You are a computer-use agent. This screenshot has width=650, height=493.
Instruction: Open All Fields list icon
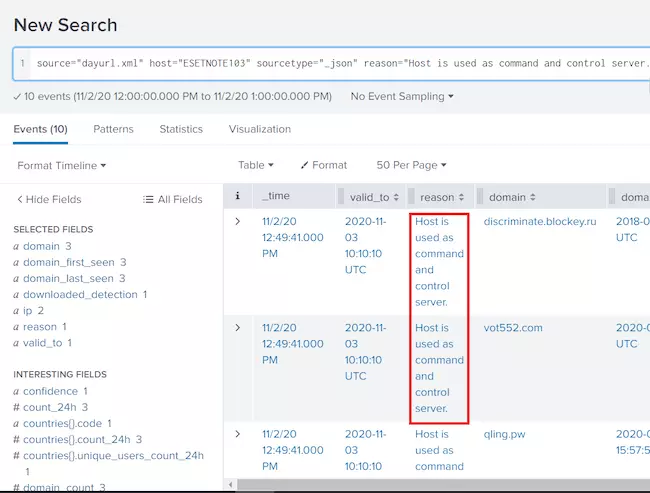coord(148,199)
